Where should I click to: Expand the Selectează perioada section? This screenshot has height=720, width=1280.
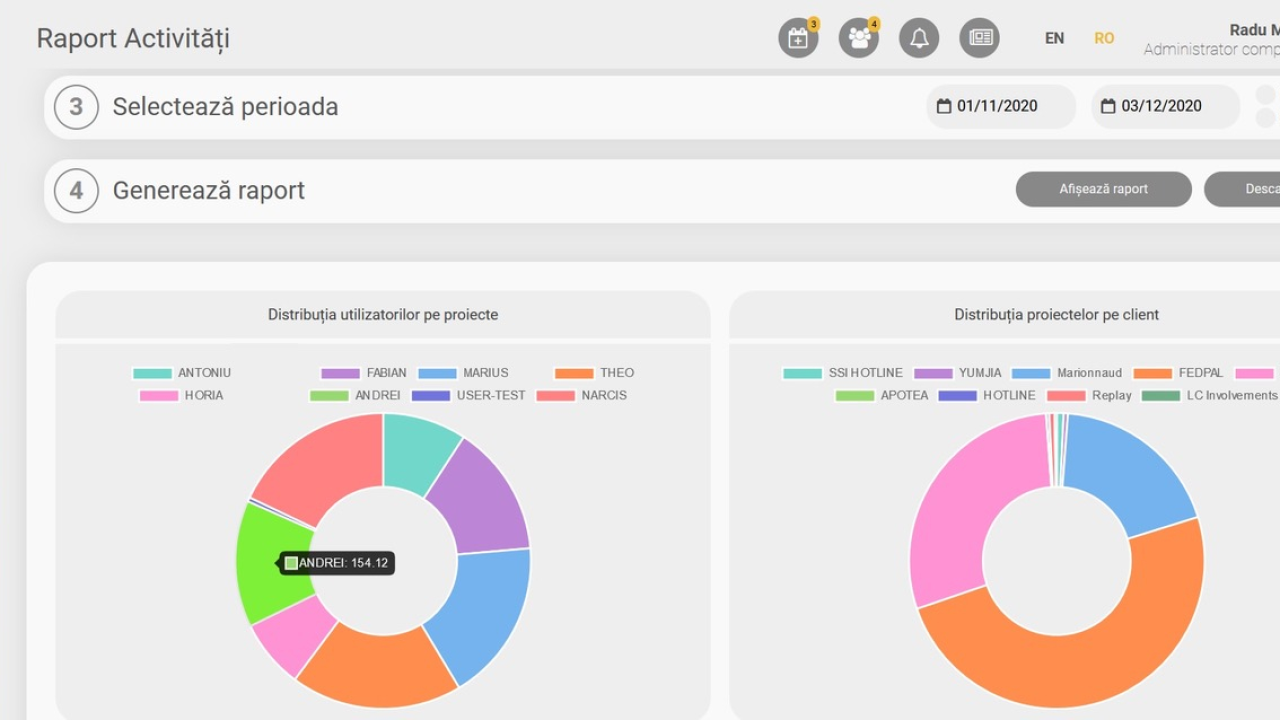225,107
